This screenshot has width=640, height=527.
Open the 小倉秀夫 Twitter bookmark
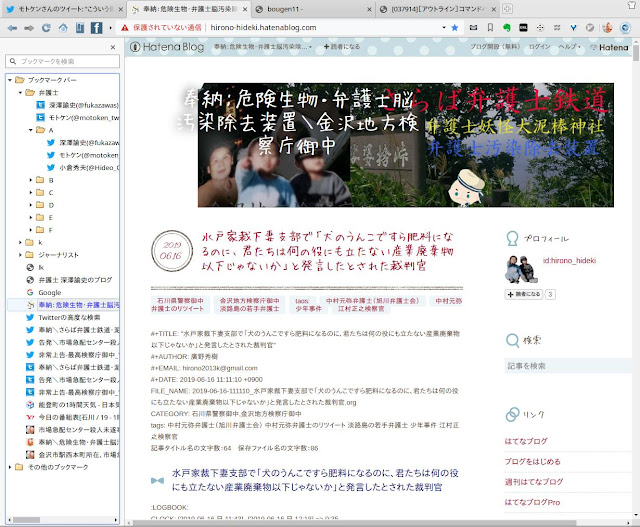click(83, 168)
